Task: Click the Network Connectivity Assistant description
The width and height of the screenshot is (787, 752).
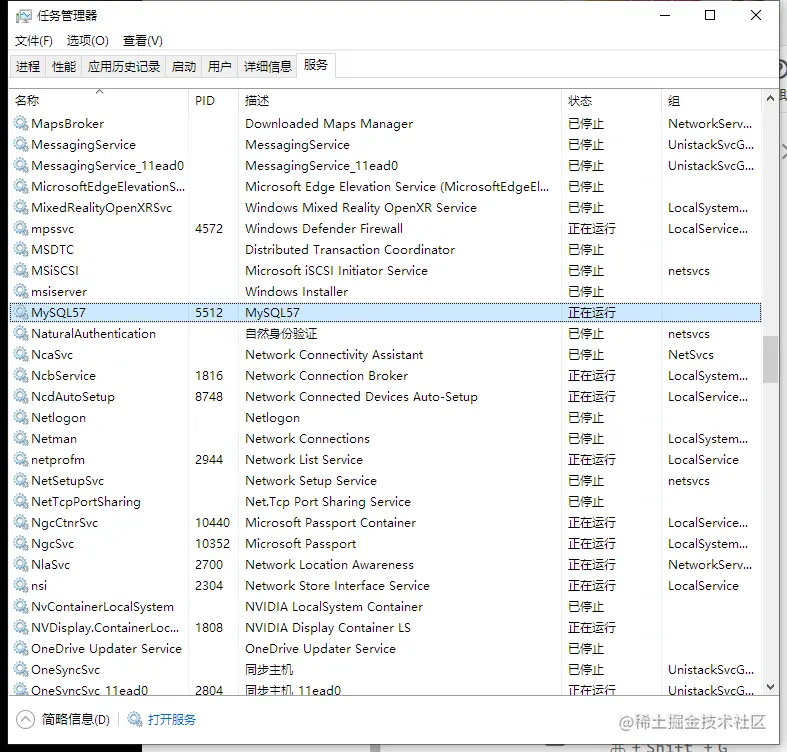Action: [334, 355]
